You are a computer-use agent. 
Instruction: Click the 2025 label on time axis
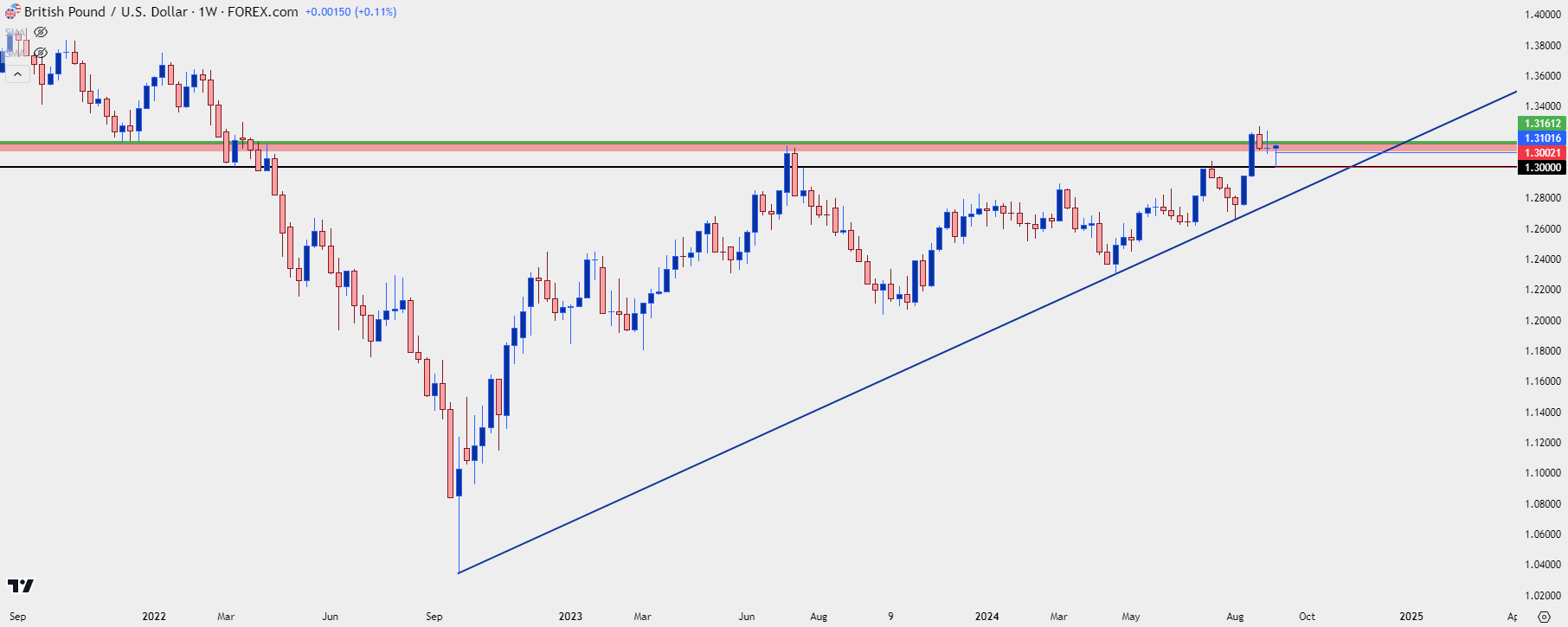coord(1411,617)
